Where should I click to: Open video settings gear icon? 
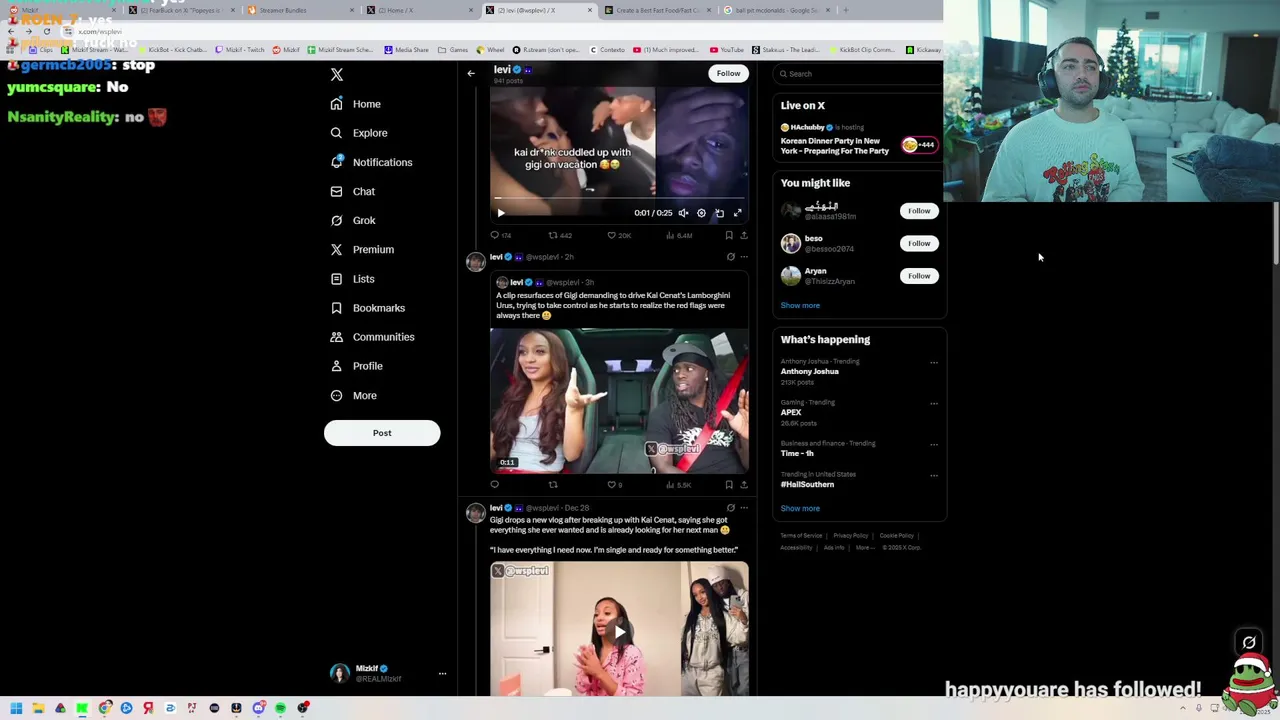pyautogui.click(x=701, y=213)
